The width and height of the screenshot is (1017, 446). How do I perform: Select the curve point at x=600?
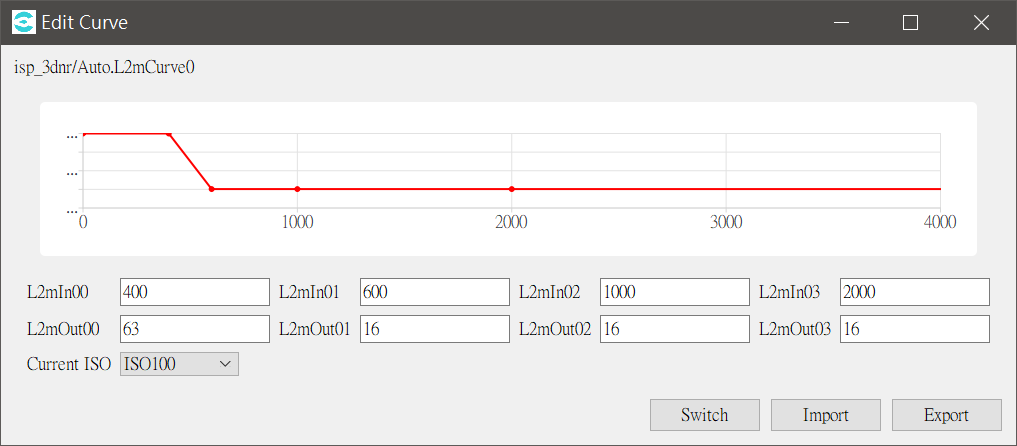click(x=211, y=189)
